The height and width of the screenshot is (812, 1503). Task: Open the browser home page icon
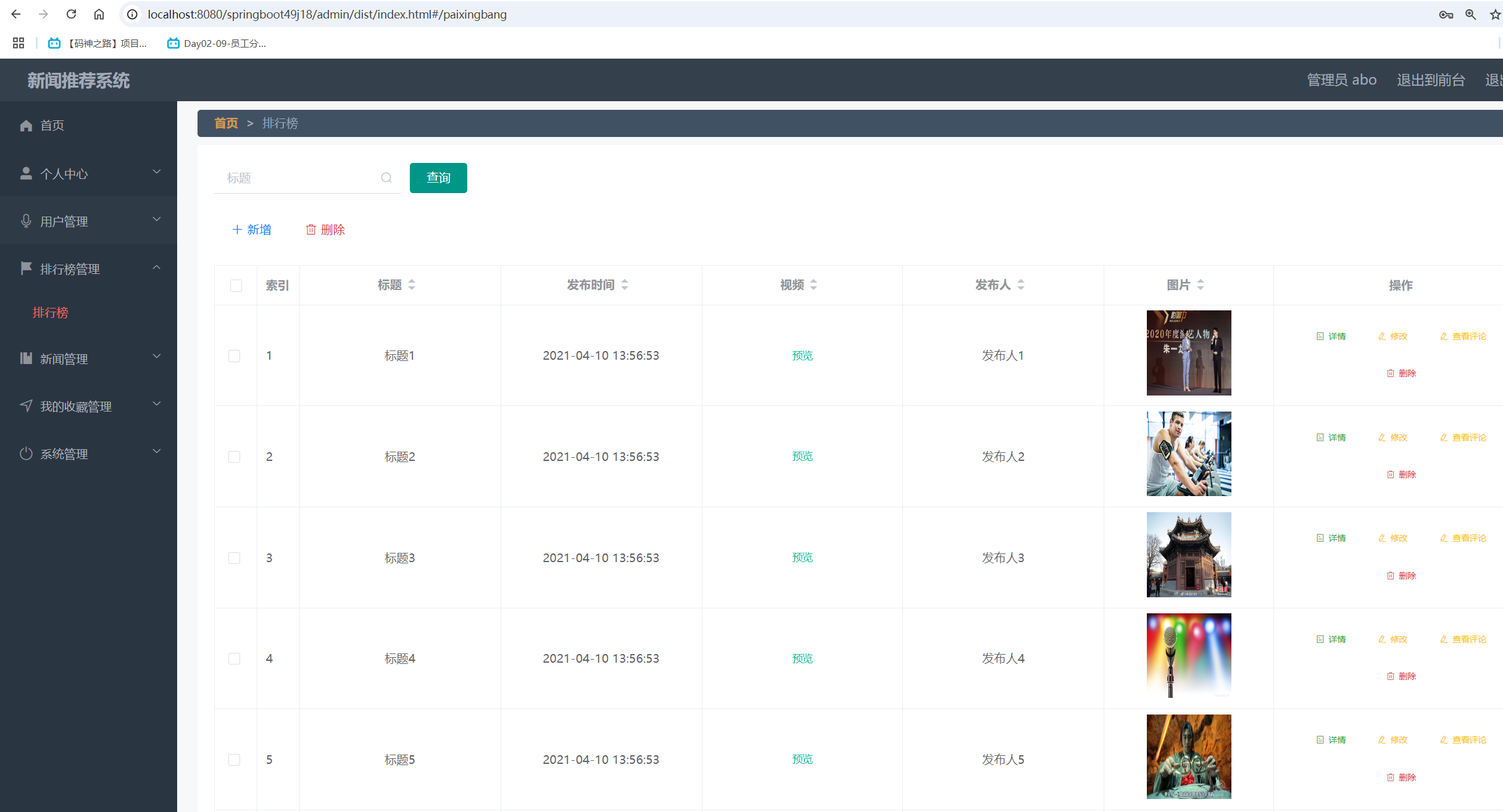pyautogui.click(x=99, y=14)
